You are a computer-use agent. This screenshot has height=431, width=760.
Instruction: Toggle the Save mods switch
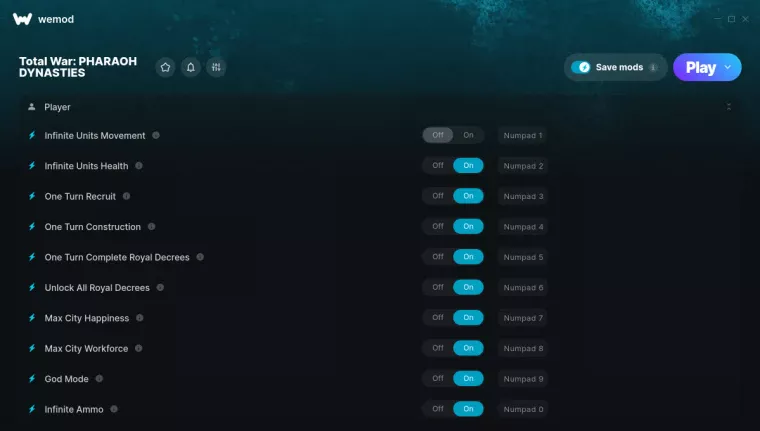(581, 67)
